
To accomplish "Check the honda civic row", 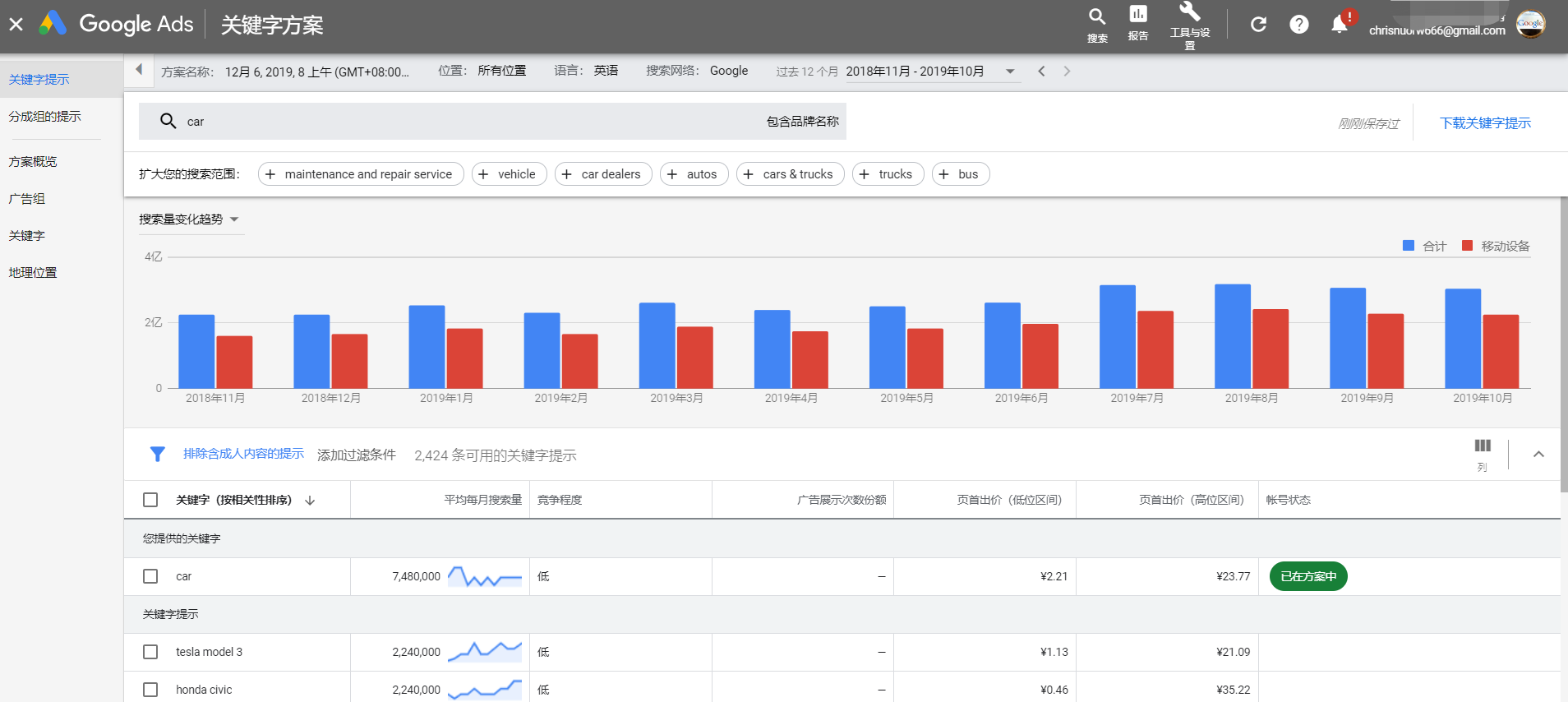I will click(x=150, y=690).
